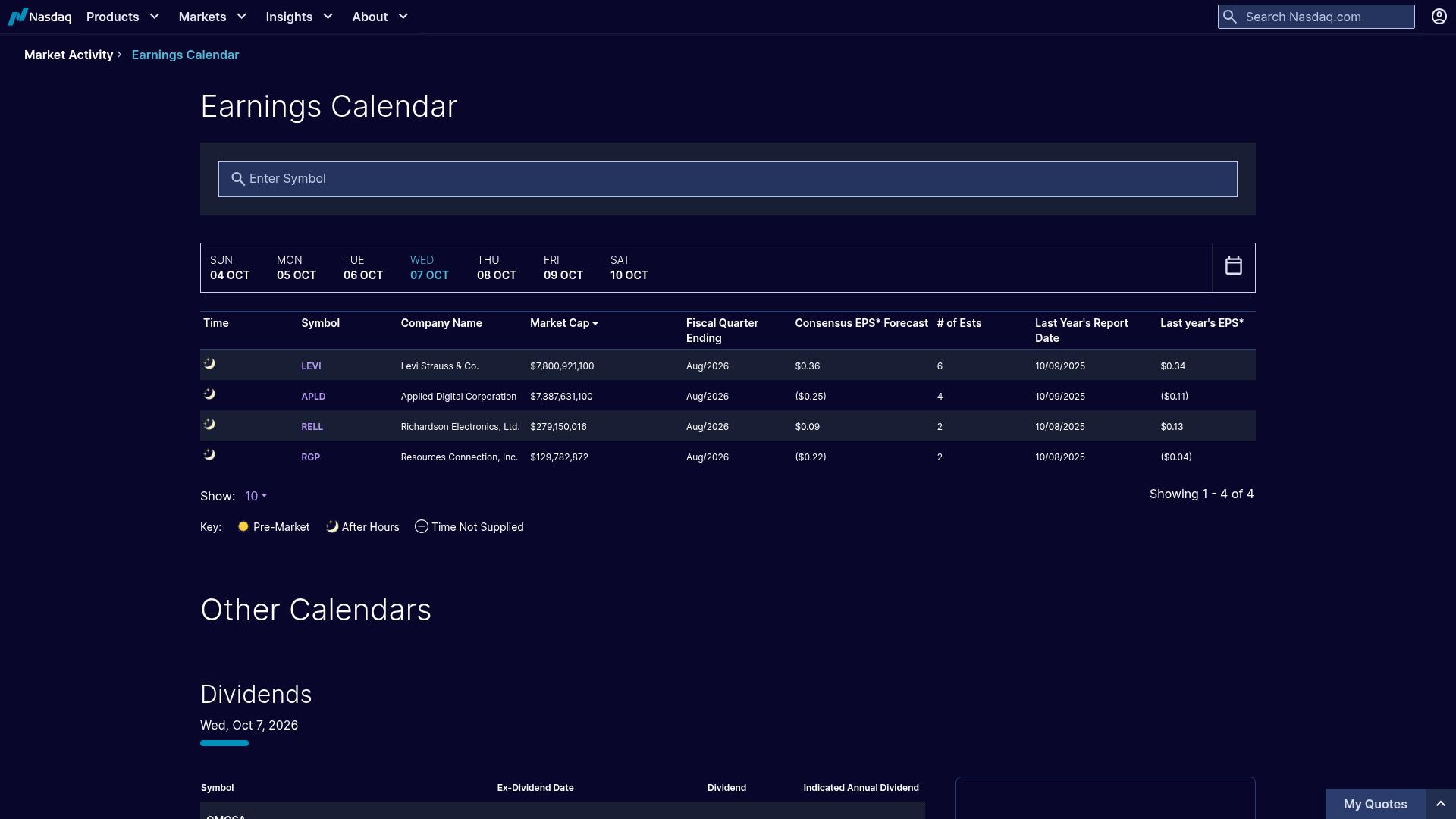Click the Last Year's Report Date header
This screenshot has height=819, width=1456.
[1081, 331]
